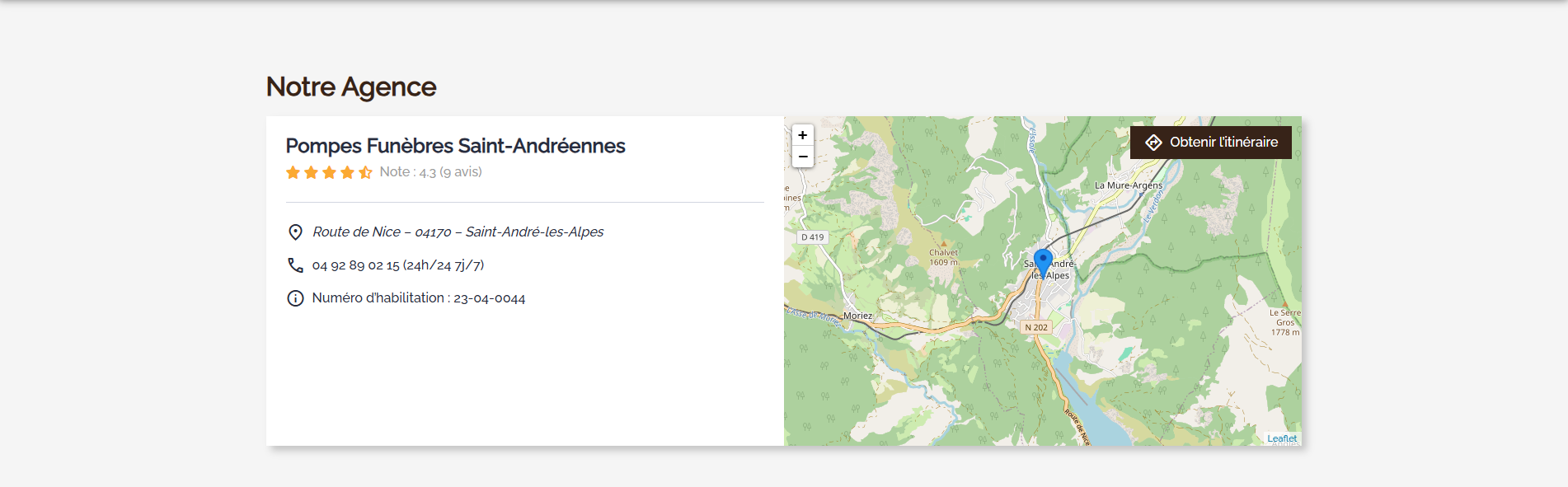
Task: Click the phone handset icon
Action: click(x=295, y=265)
